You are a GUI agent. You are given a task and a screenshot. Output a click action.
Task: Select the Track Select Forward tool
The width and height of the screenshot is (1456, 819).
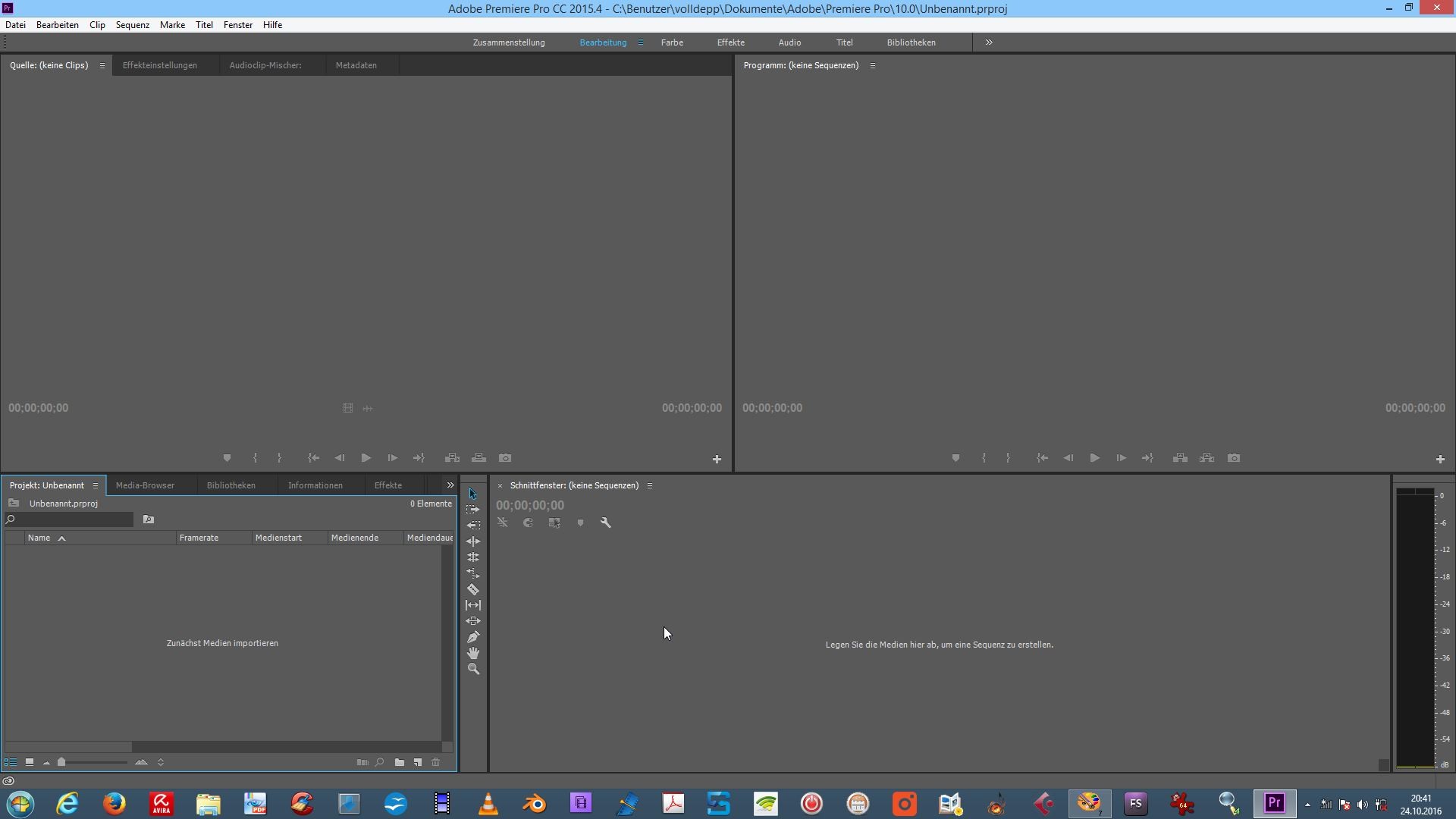point(473,510)
